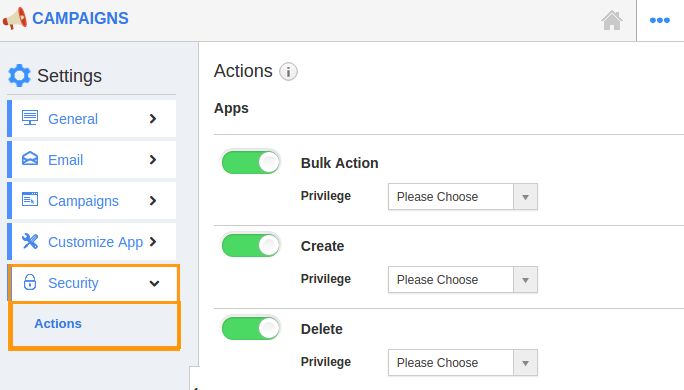Open the Bulk Action privilege dropdown
The height and width of the screenshot is (390, 684).
click(x=463, y=197)
